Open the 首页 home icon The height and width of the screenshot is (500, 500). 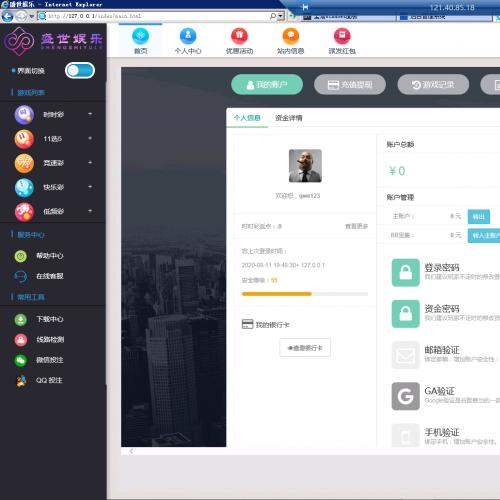(140, 36)
